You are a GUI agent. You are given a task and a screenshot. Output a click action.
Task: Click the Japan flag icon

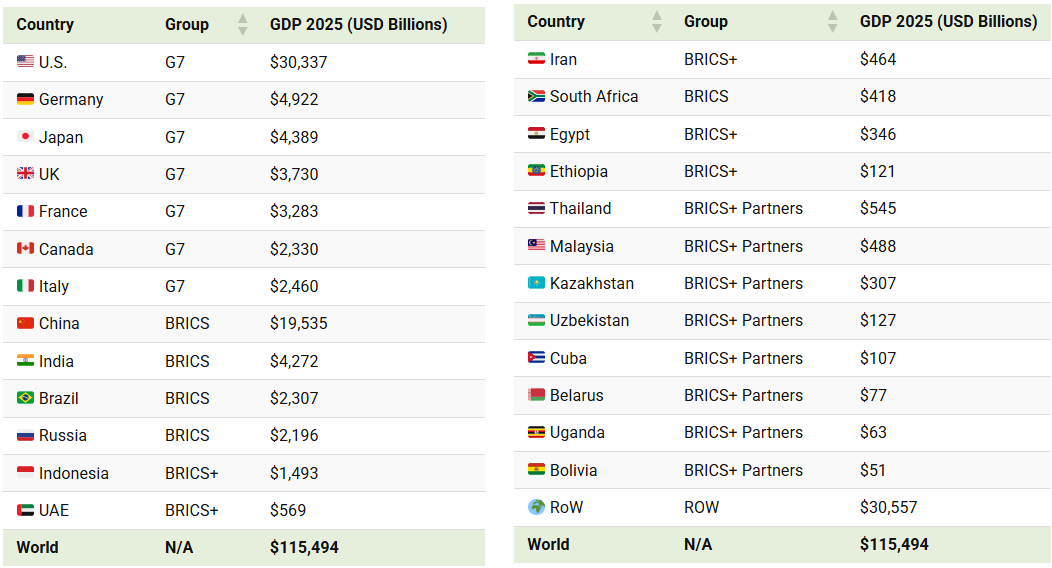[25, 137]
